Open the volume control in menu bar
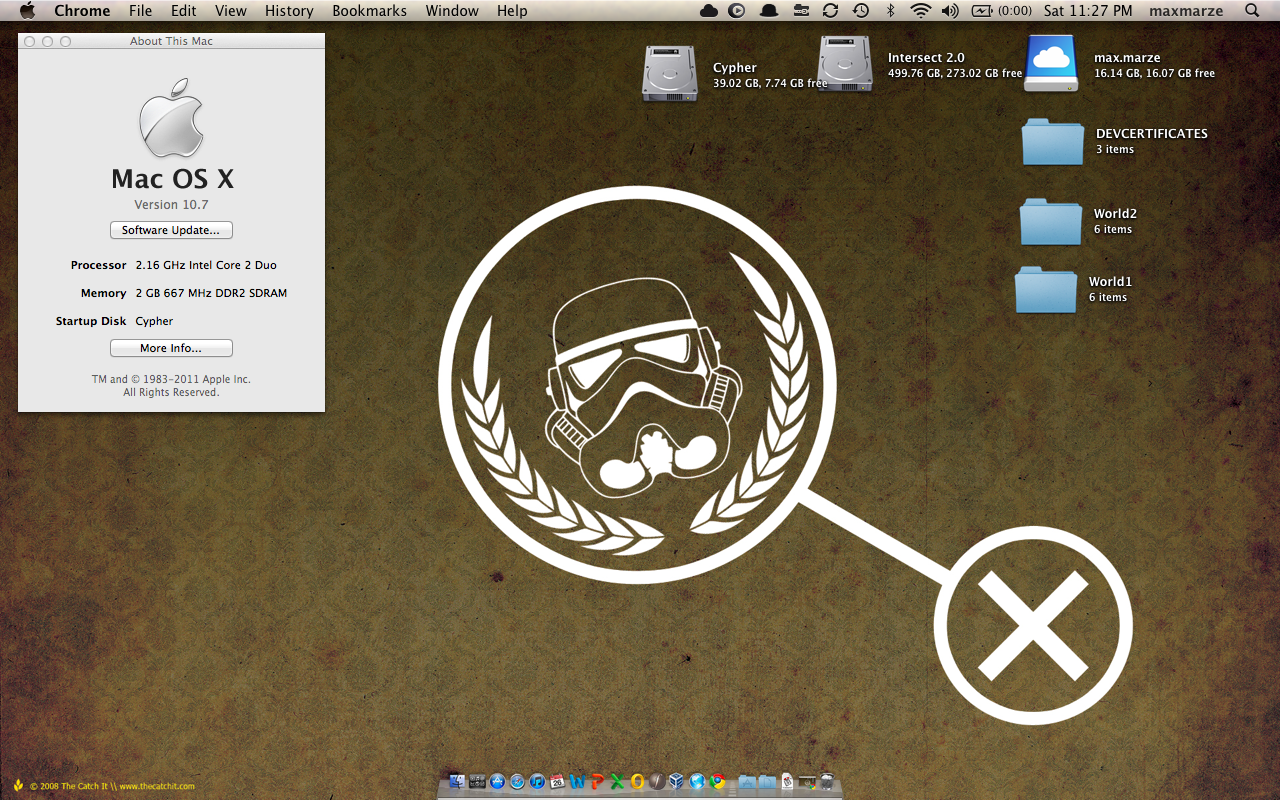This screenshot has height=800, width=1280. click(x=950, y=11)
